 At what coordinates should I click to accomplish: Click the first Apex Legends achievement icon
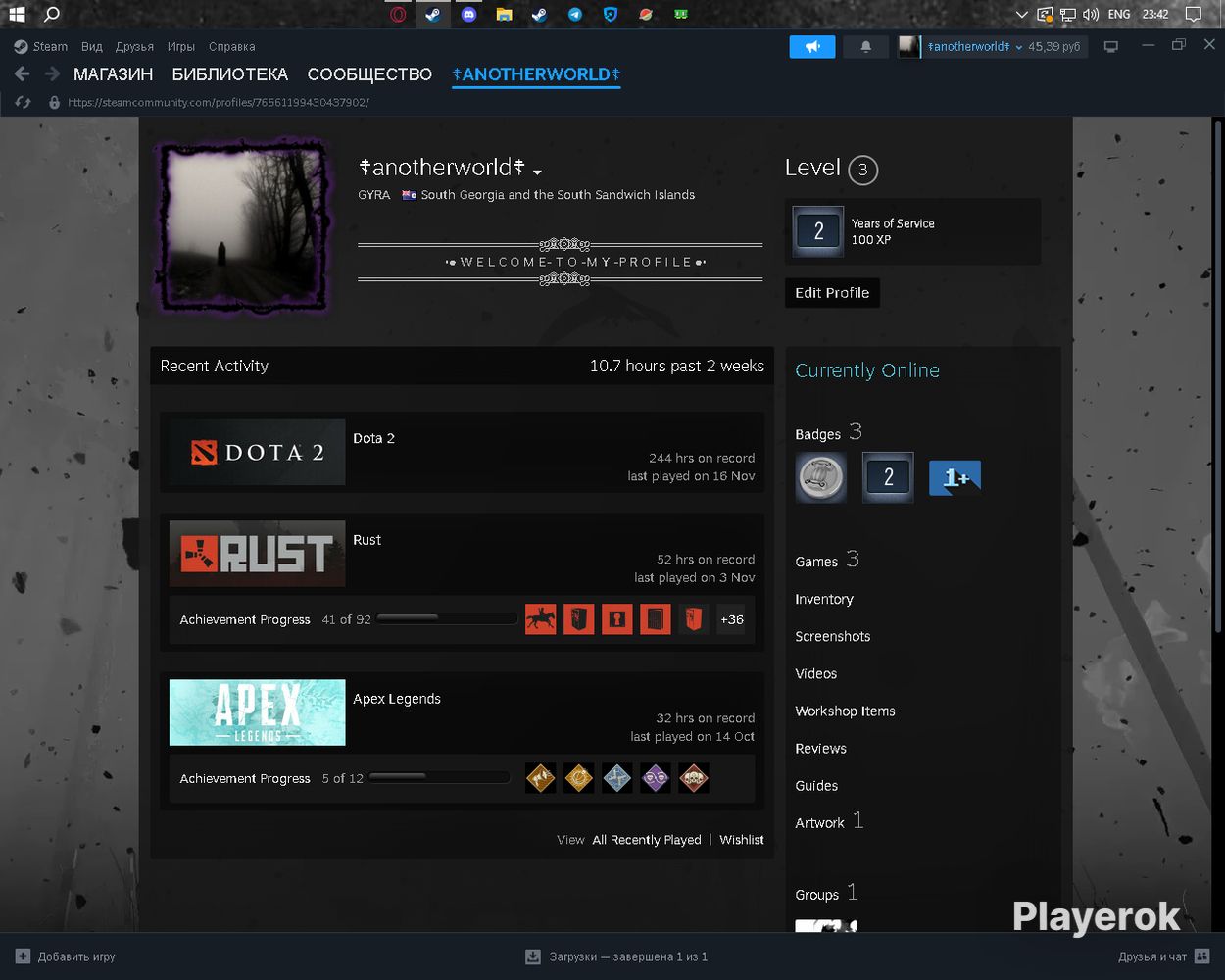point(541,778)
